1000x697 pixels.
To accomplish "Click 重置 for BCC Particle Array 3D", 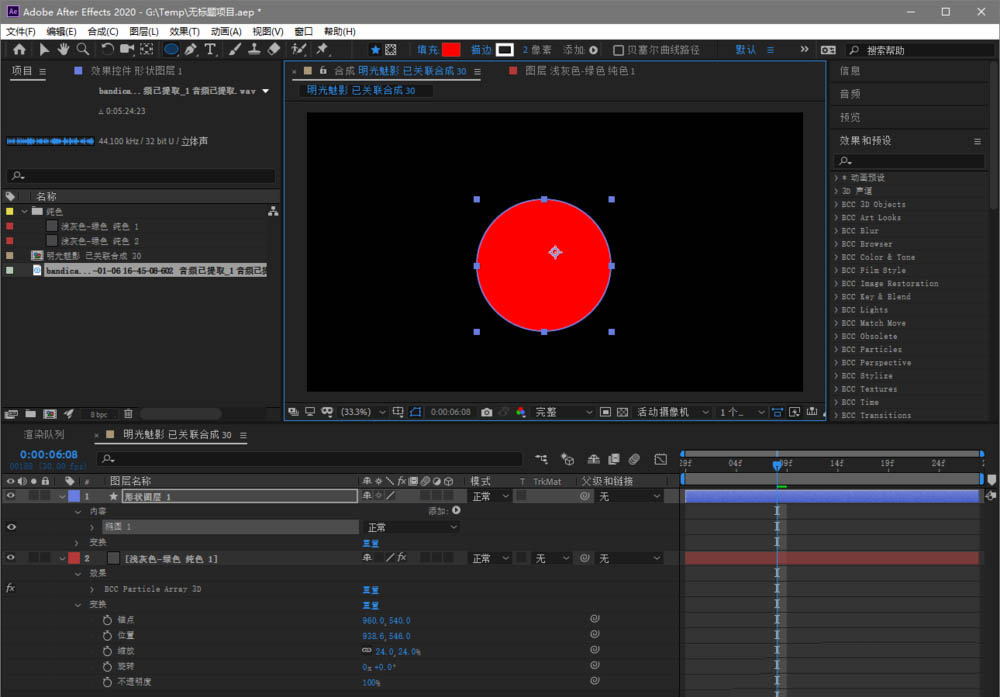I will [370, 590].
